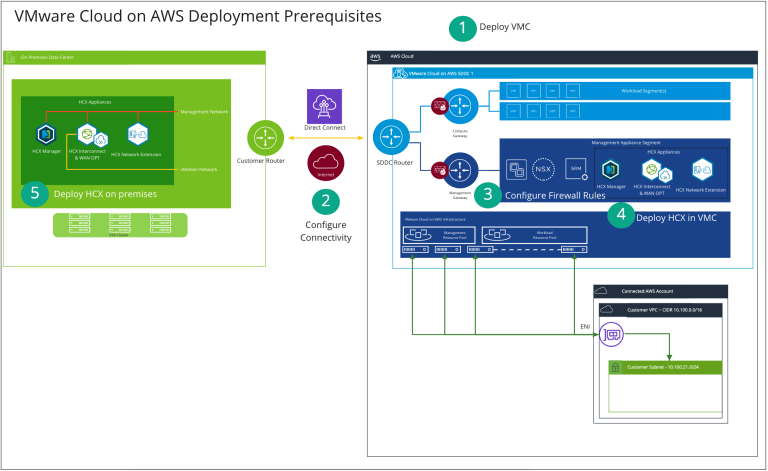
Task: Select the "On Premises Data Center" header text
Action: pos(47,57)
